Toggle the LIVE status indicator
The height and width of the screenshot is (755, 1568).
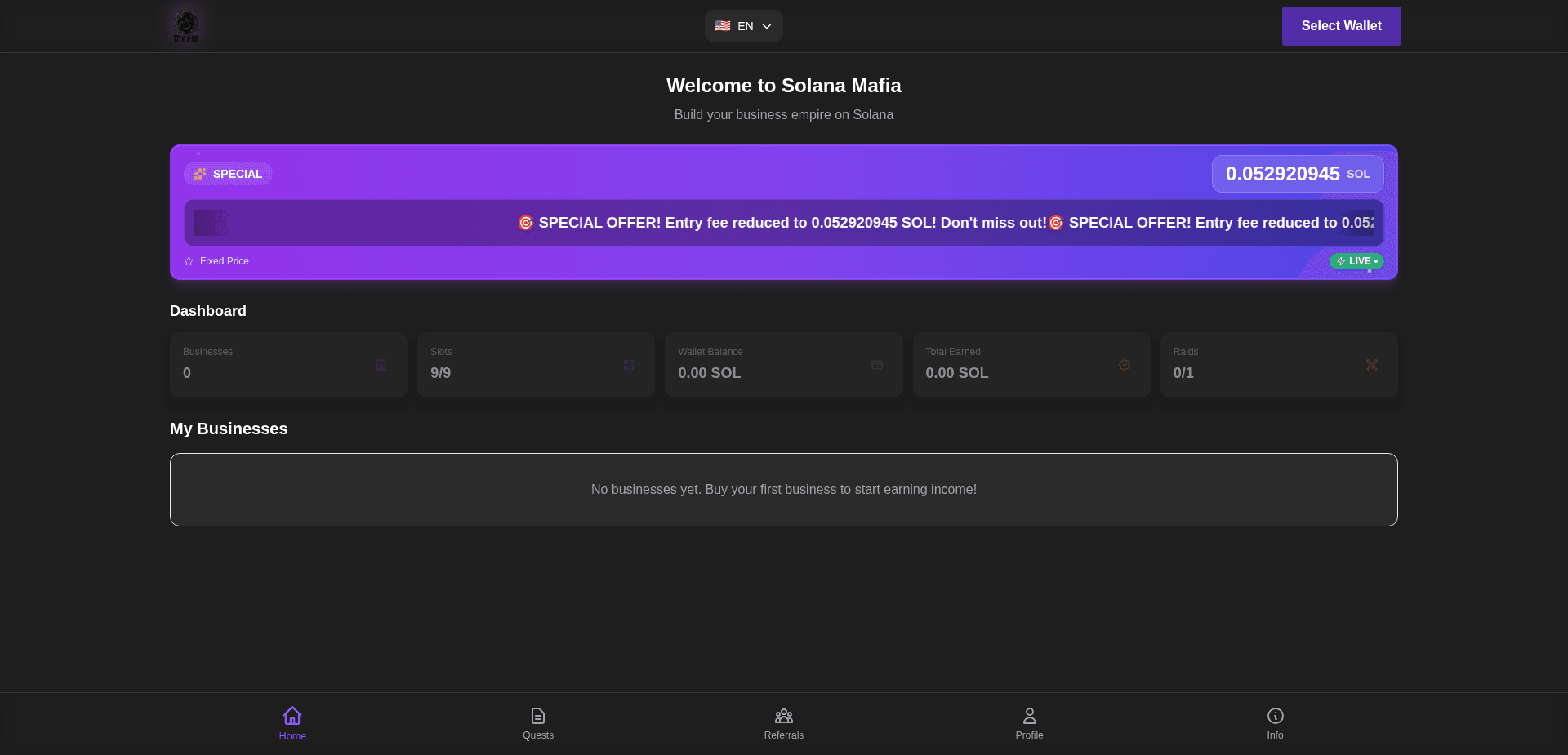tap(1356, 261)
